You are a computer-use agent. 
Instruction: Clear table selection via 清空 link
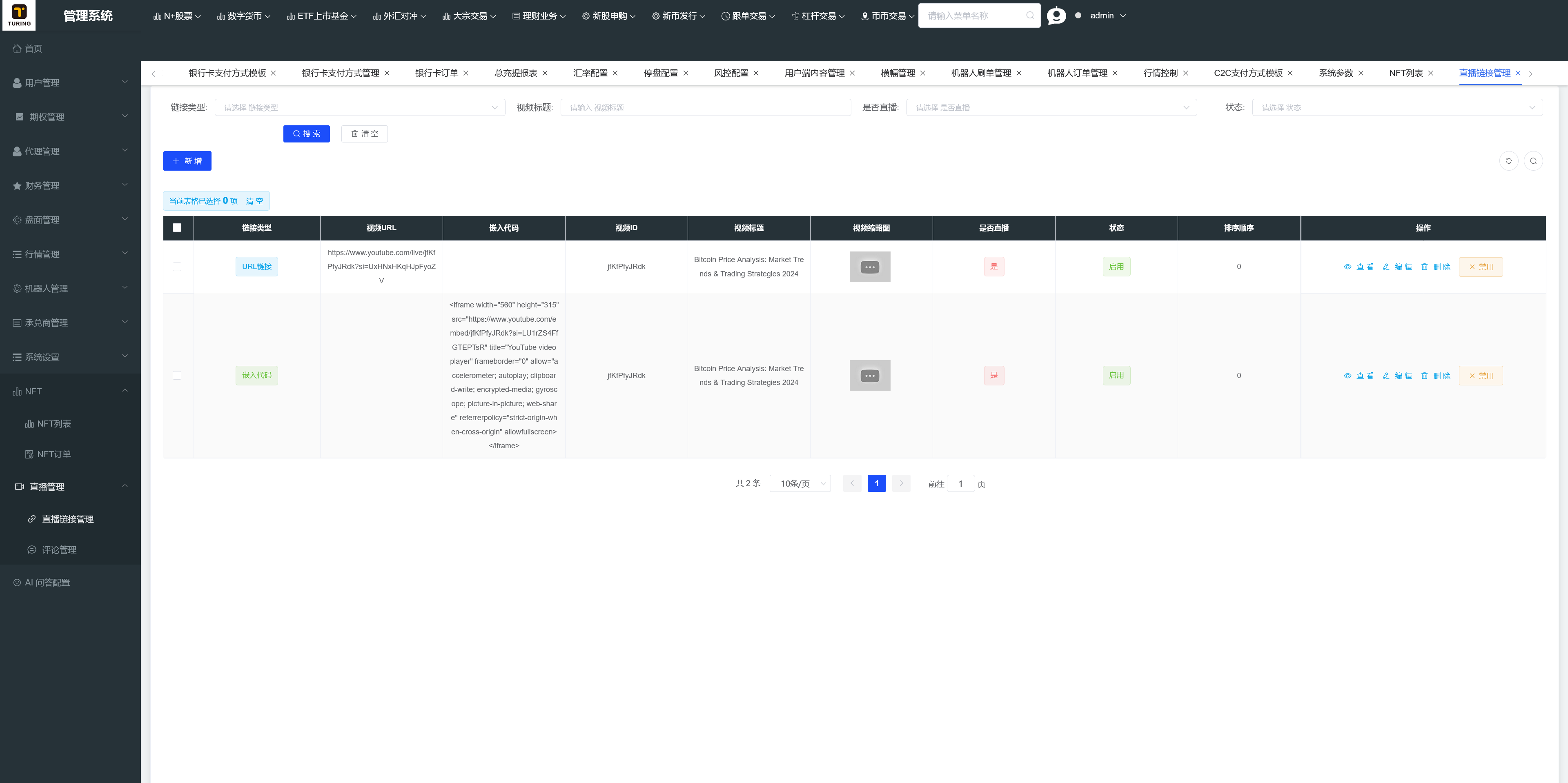(x=254, y=201)
